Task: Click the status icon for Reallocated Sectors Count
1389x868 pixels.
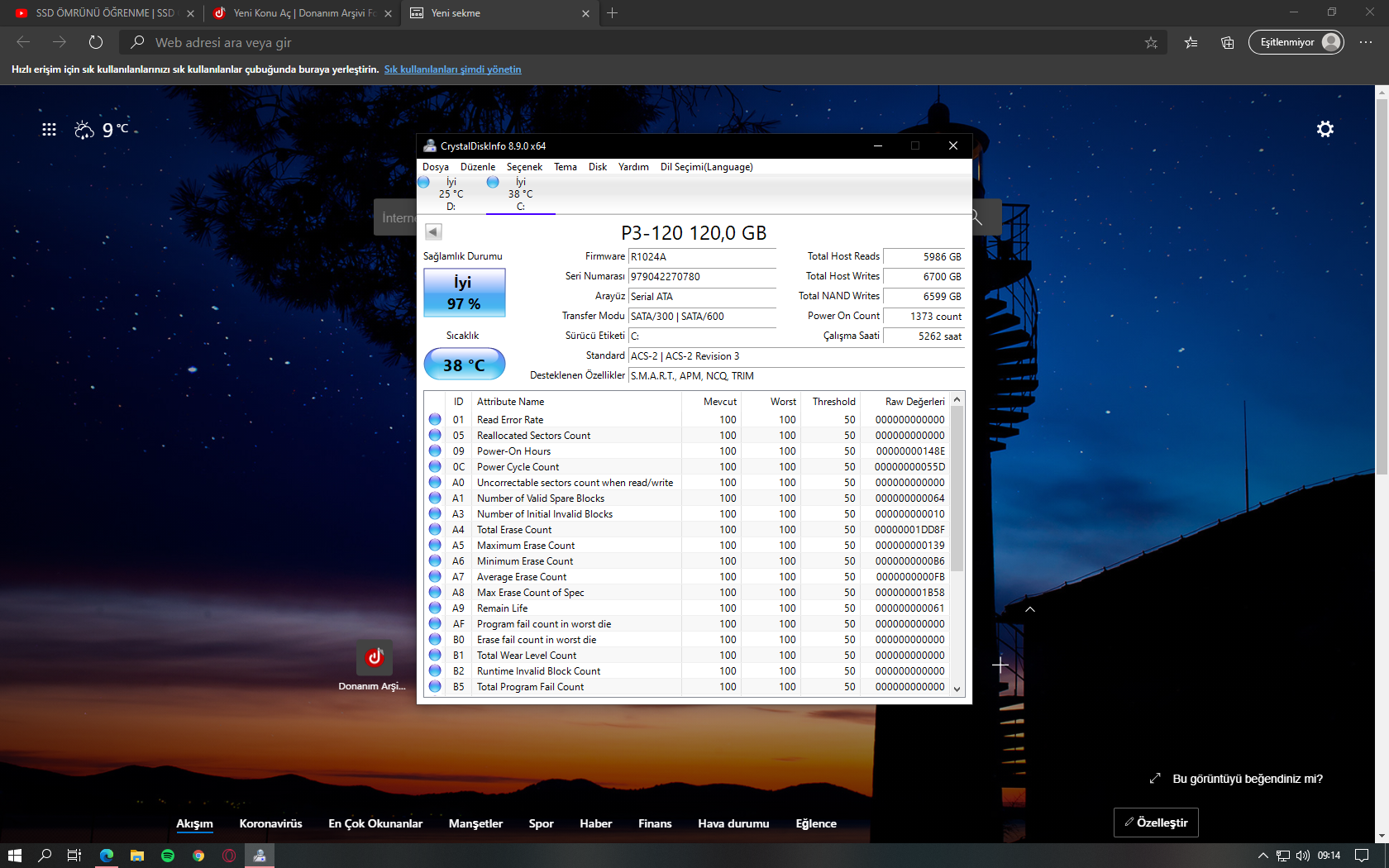Action: tap(435, 436)
